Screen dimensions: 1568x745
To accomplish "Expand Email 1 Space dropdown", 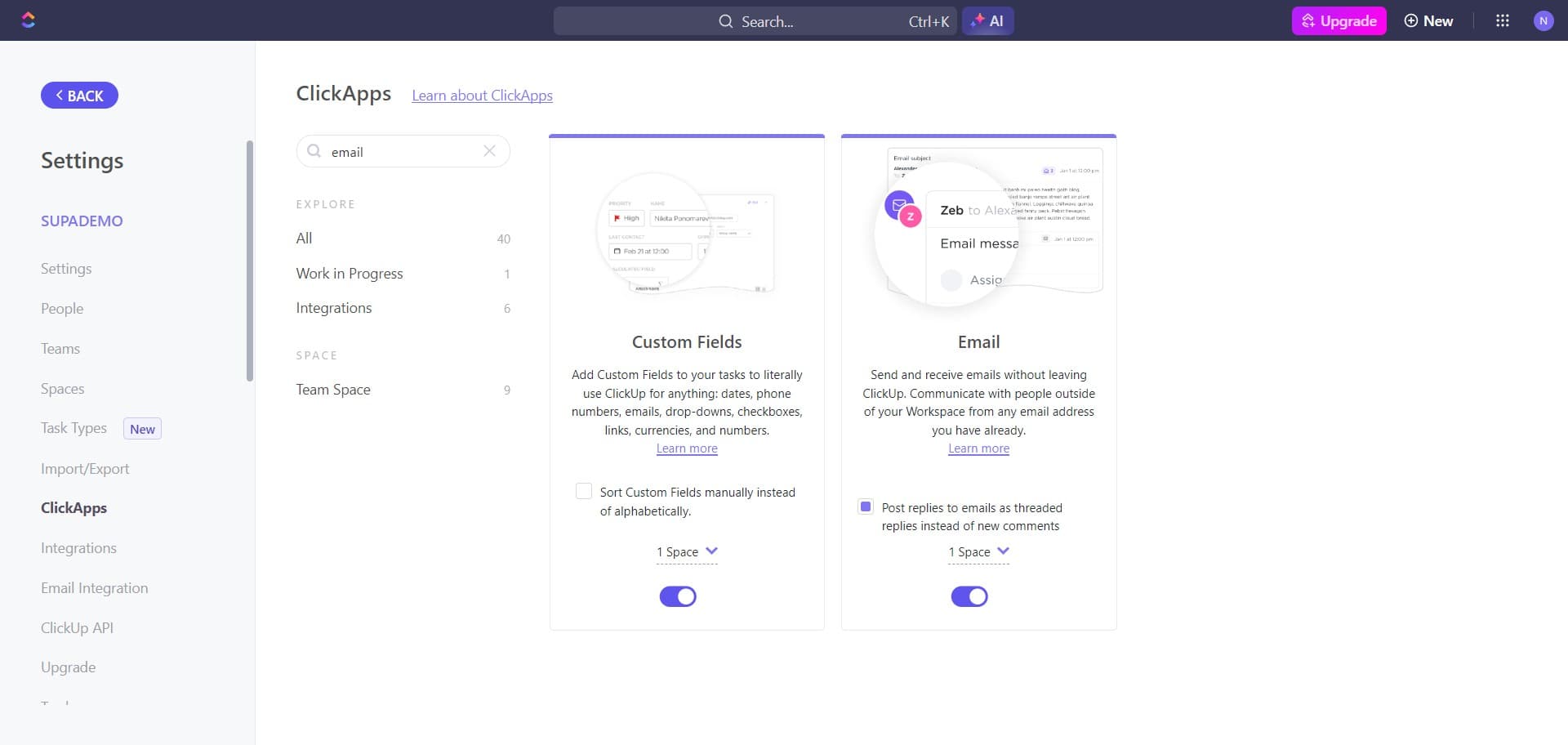I will (x=978, y=552).
